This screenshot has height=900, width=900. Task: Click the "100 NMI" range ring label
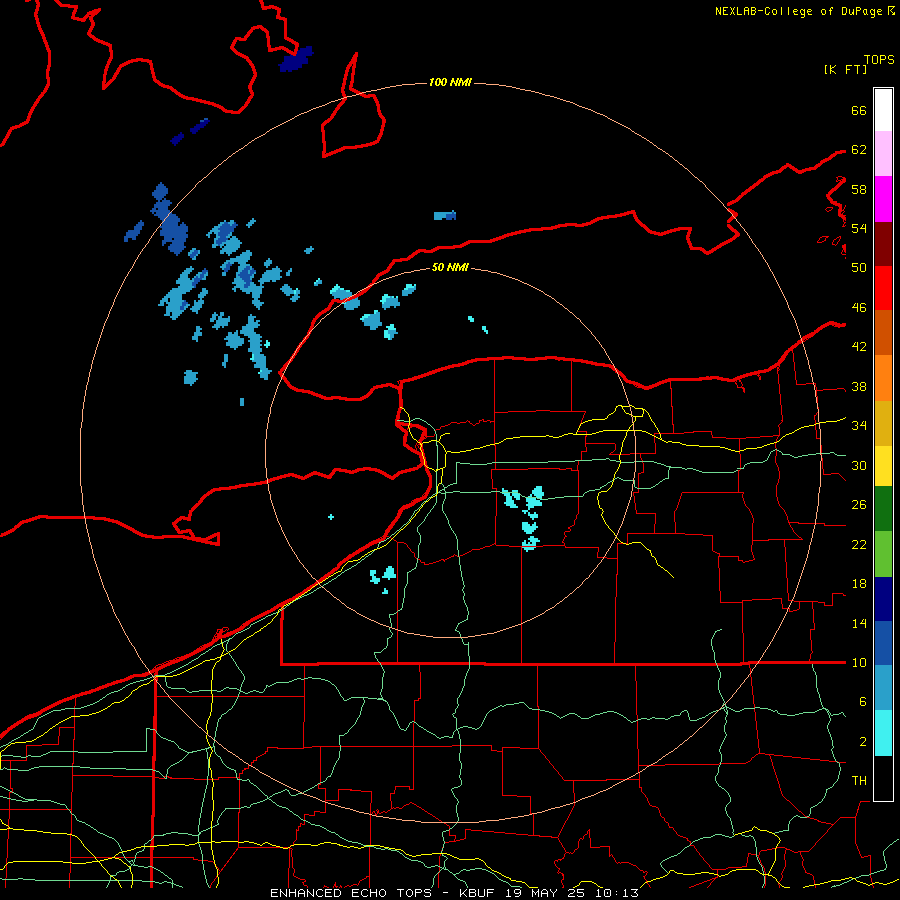pyautogui.click(x=450, y=83)
